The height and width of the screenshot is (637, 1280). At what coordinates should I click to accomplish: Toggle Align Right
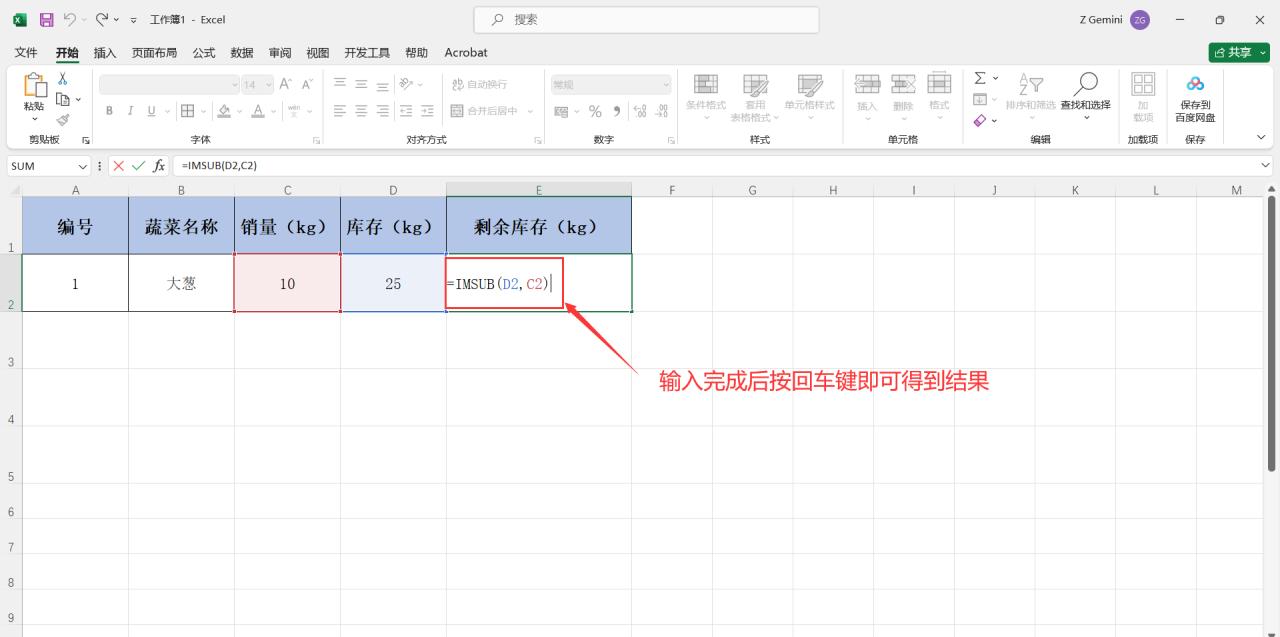click(x=383, y=111)
